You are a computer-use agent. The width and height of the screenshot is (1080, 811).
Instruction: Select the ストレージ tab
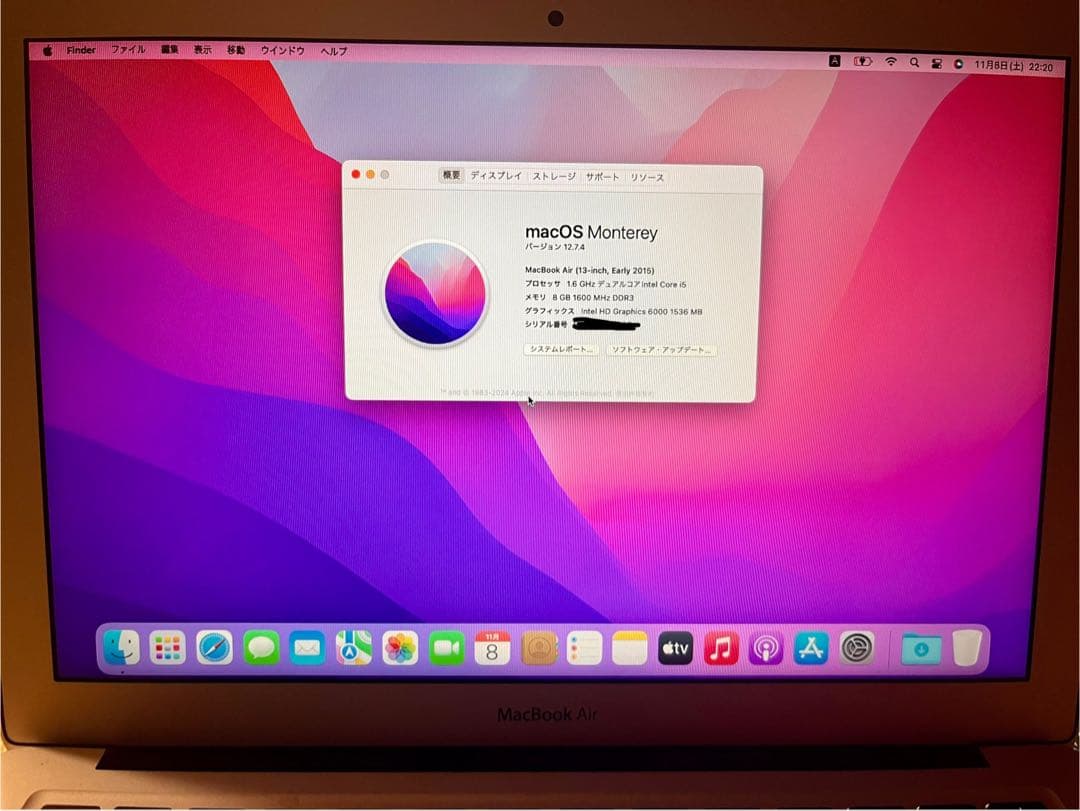tap(553, 176)
